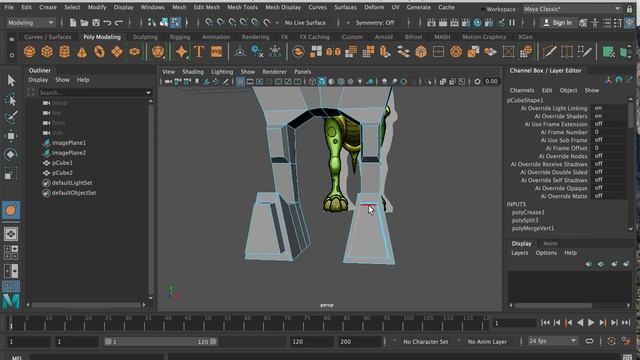The height and width of the screenshot is (360, 640).
Task: Switch to the Sculpting shelf tab
Action: pyautogui.click(x=145, y=37)
